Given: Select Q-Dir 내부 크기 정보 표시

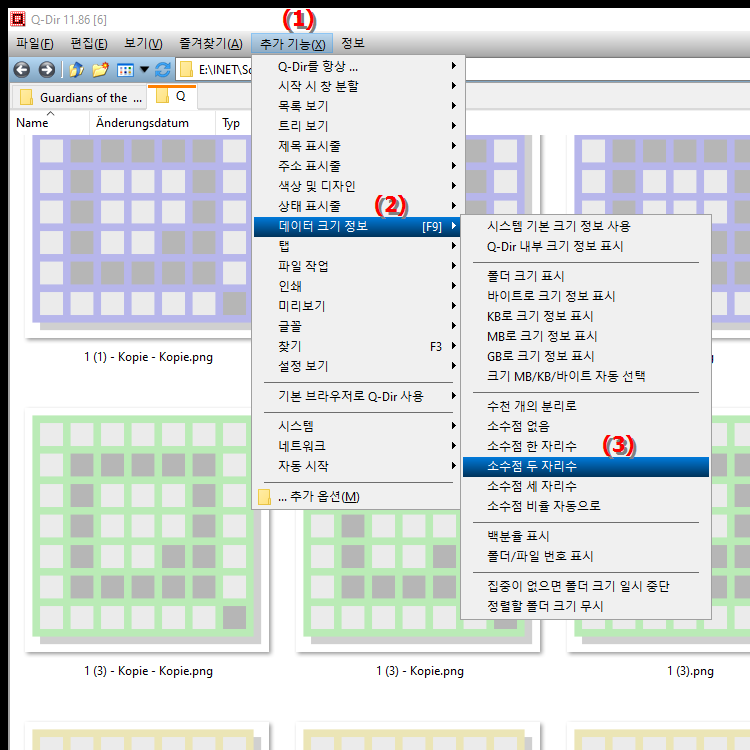Looking at the screenshot, I should (x=585, y=246).
